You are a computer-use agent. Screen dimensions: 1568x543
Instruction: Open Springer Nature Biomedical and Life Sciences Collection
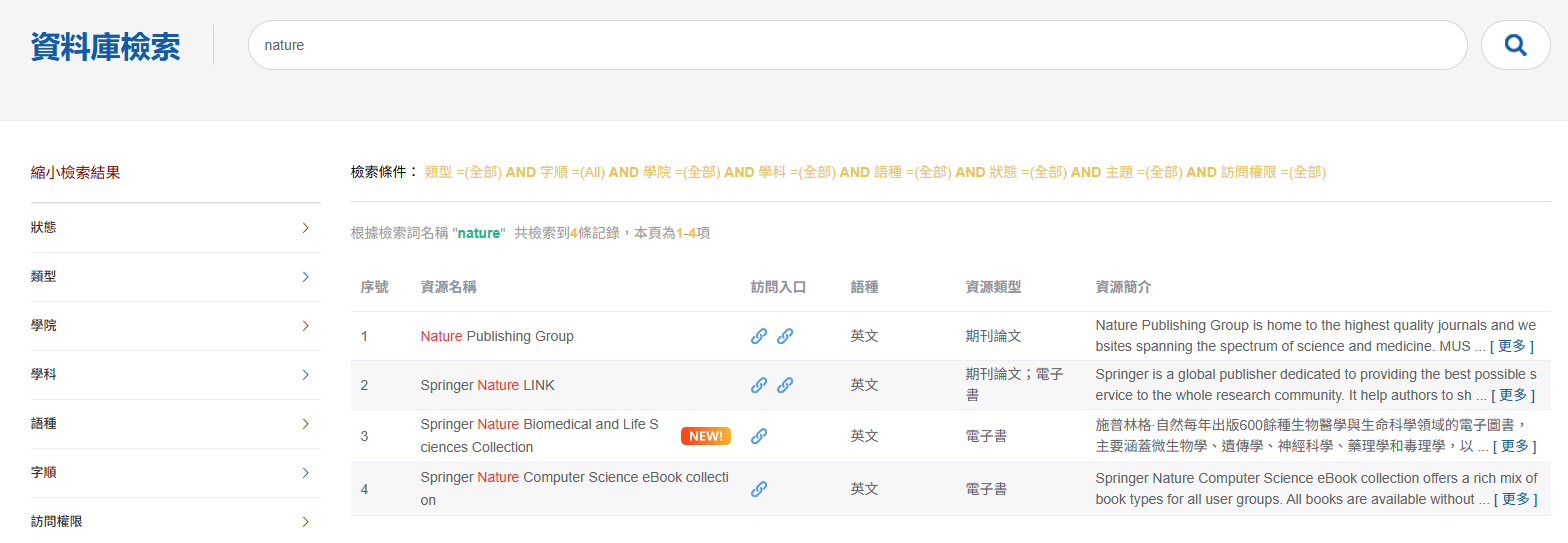click(x=540, y=436)
